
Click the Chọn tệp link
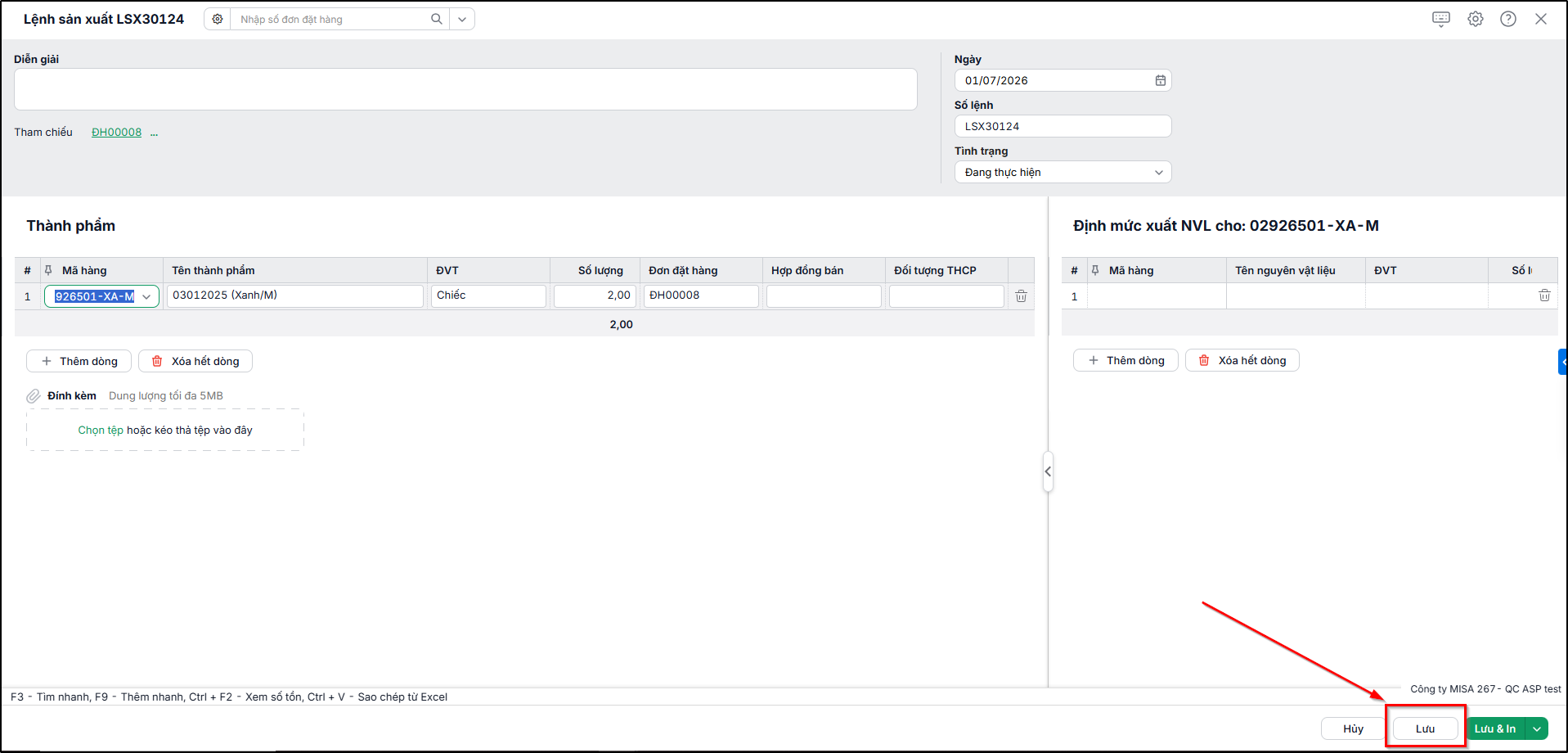point(101,430)
